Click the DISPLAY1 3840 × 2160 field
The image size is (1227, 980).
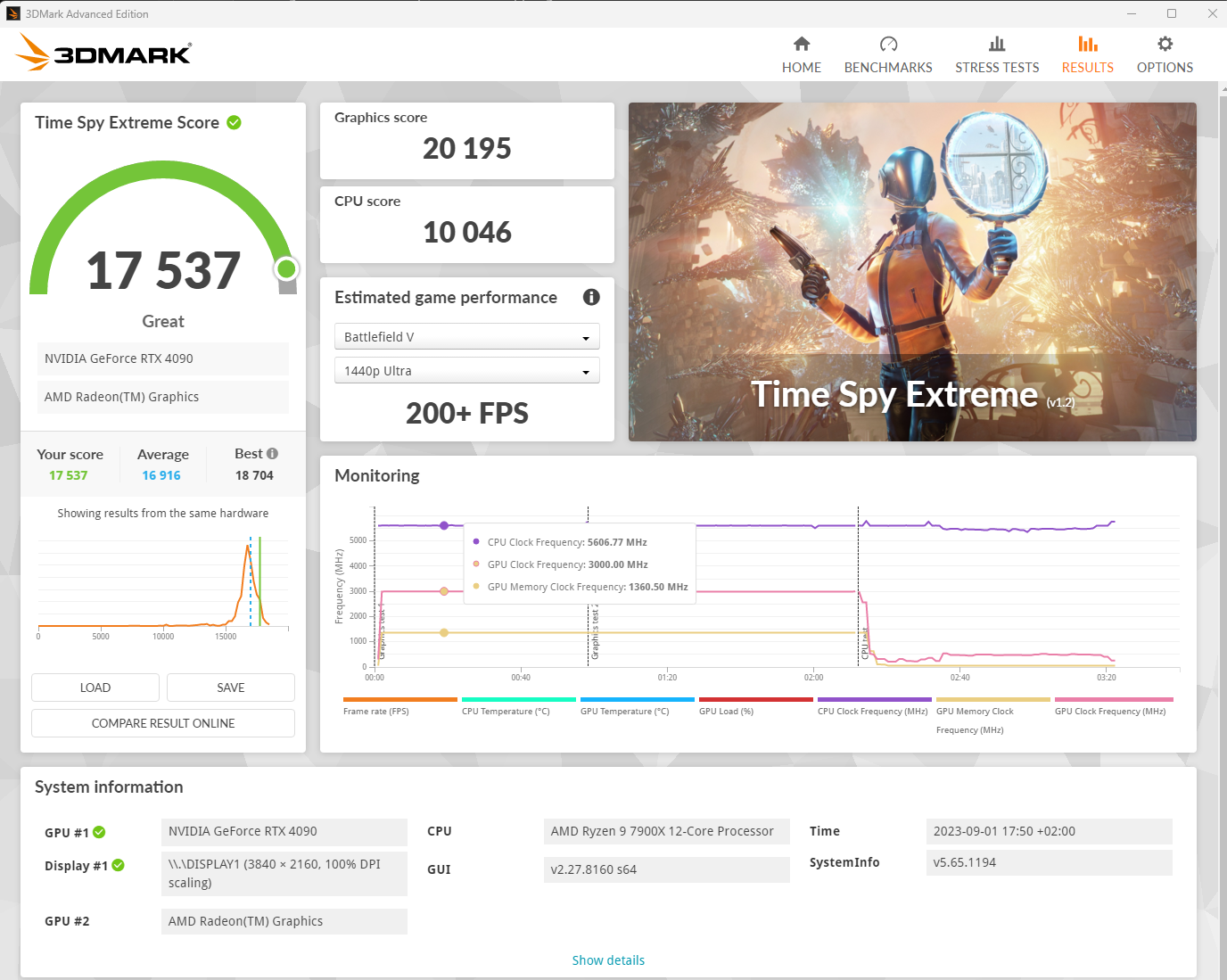pyautogui.click(x=284, y=874)
